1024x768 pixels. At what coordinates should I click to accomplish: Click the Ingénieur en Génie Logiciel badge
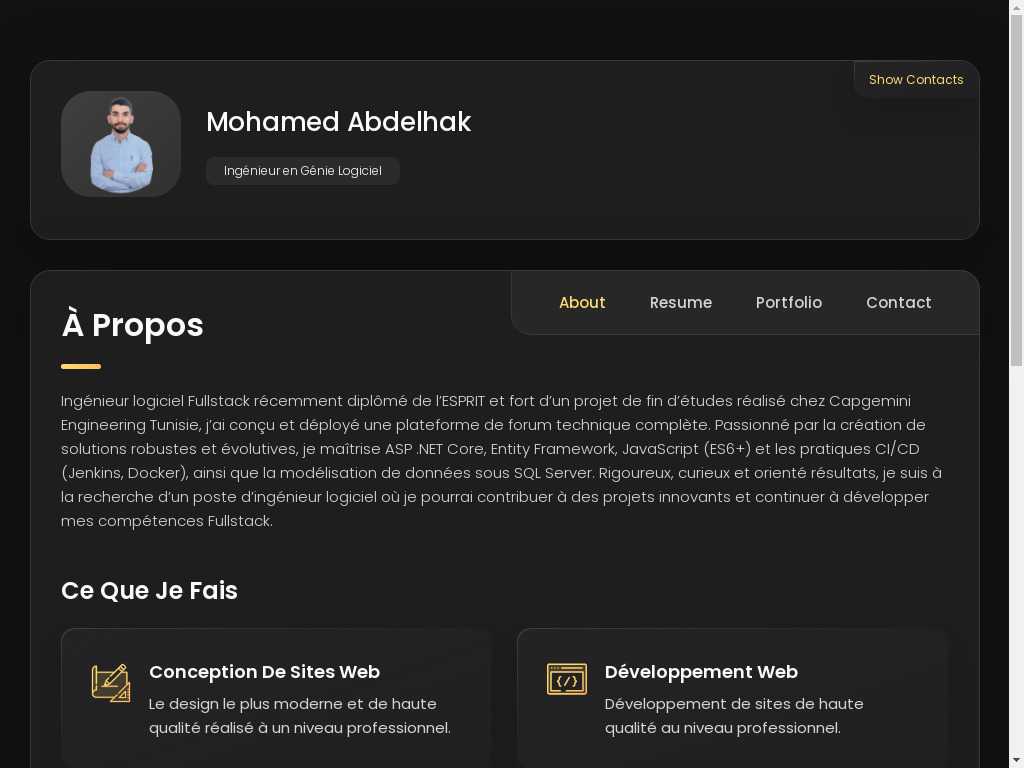303,171
